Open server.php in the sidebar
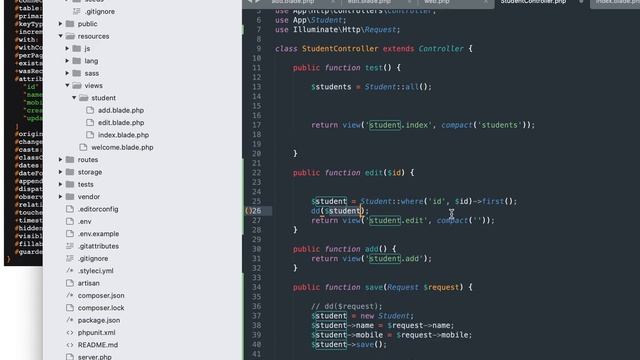Screen dimensions: 640x360 tap(94, 357)
